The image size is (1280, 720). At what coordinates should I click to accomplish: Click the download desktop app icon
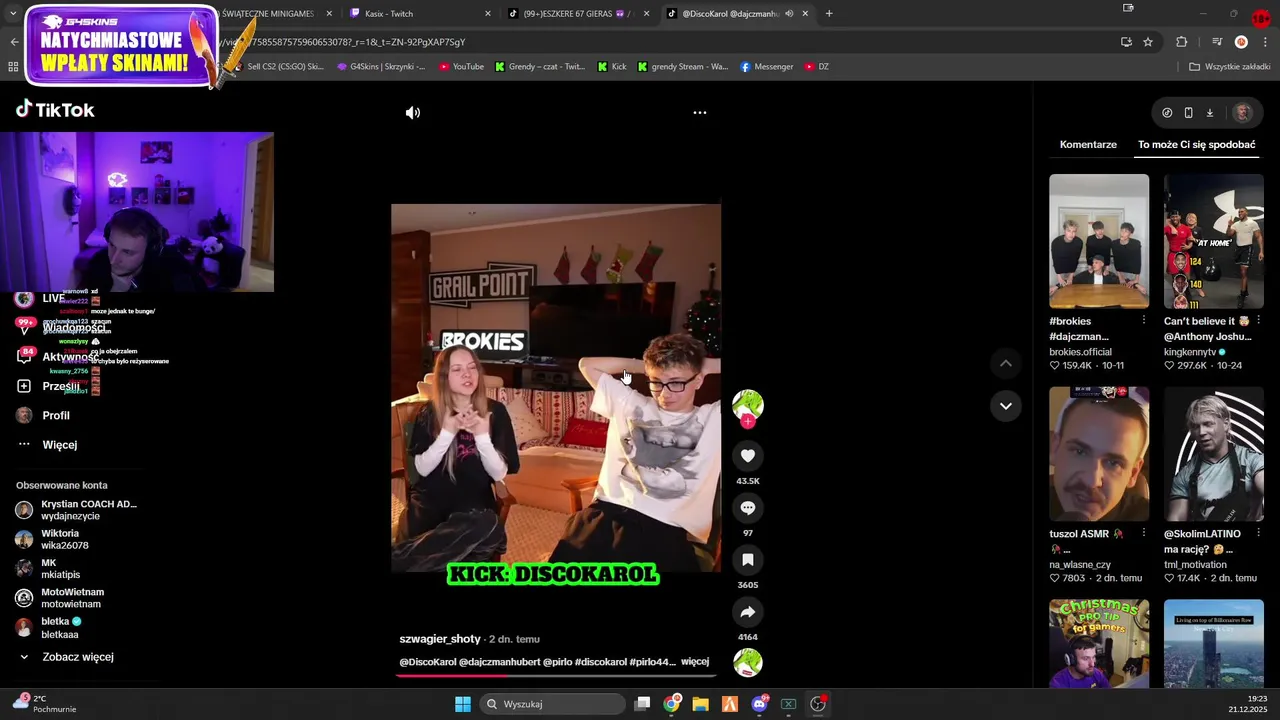pos(1209,113)
